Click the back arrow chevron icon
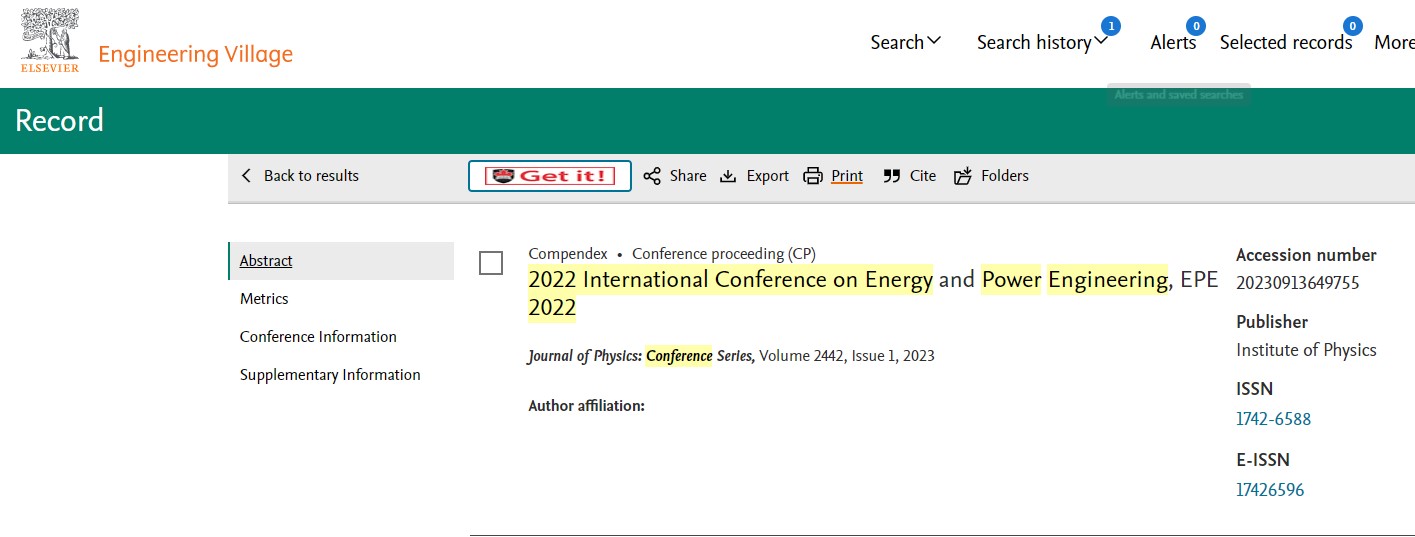This screenshot has height=537, width=1415. (x=247, y=176)
